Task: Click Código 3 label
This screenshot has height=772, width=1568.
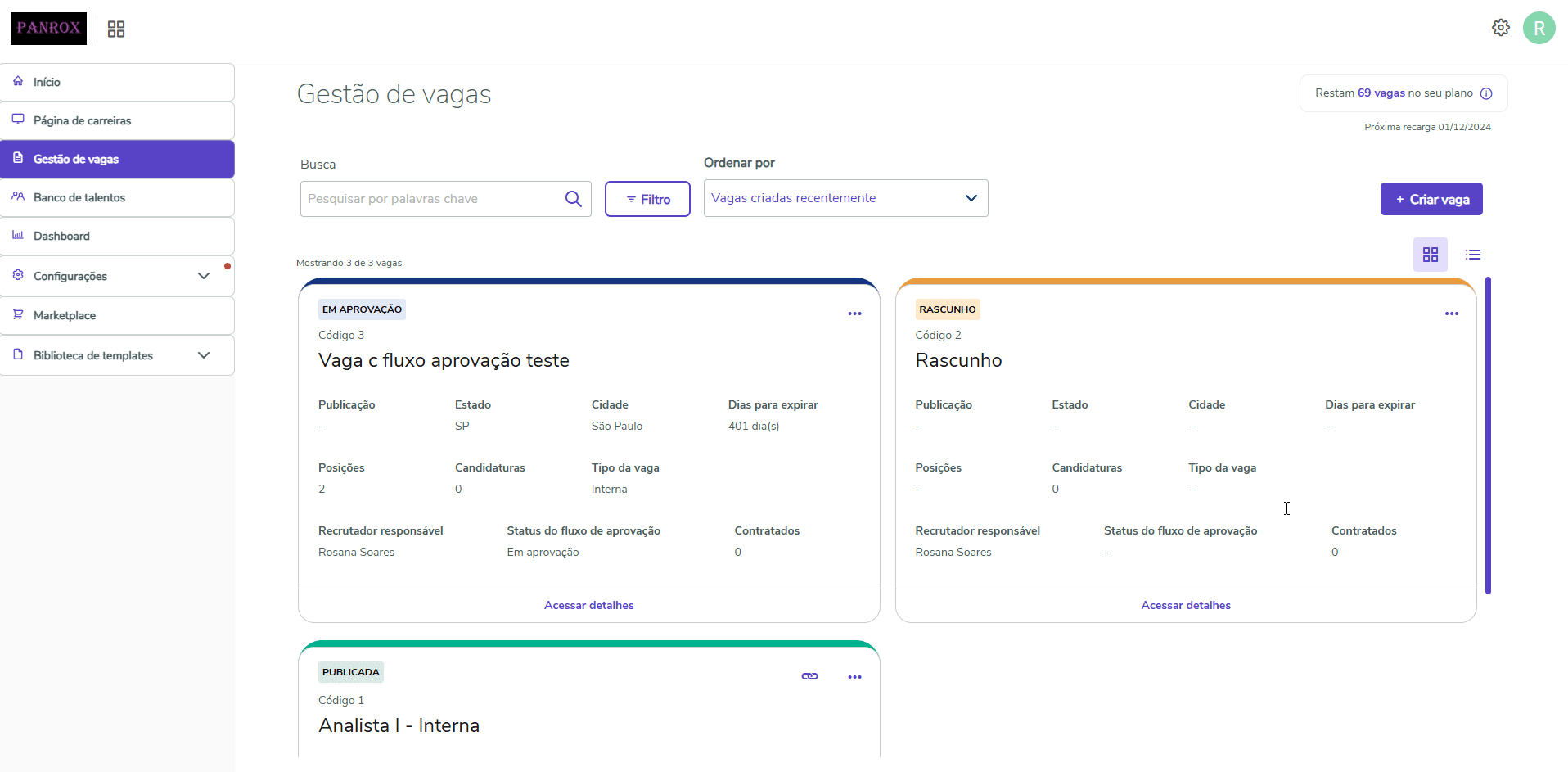Action: click(341, 335)
